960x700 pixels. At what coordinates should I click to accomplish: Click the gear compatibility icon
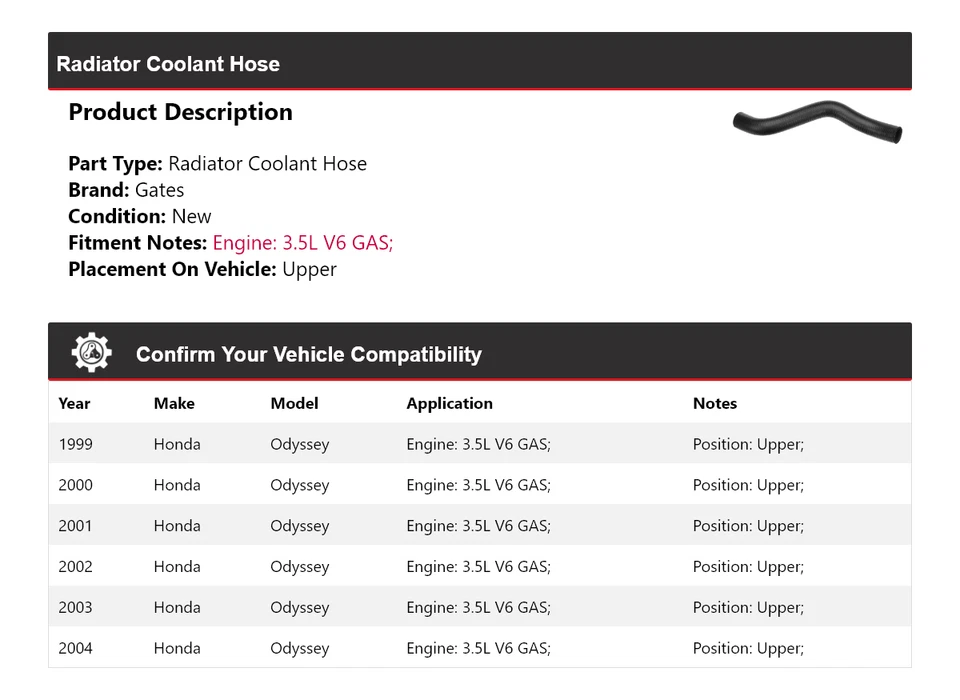point(92,353)
